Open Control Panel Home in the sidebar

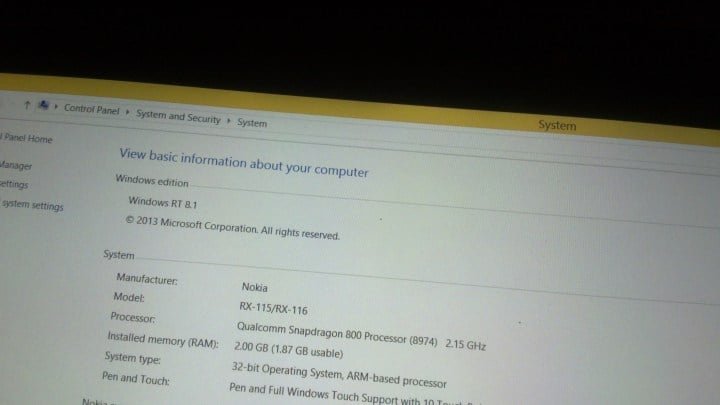tap(27, 138)
